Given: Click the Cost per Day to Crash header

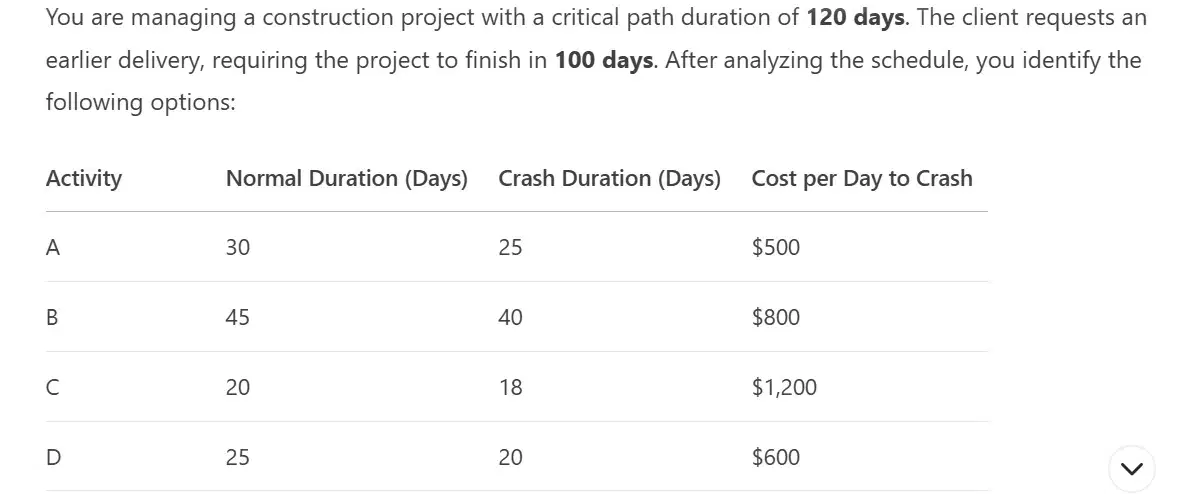Looking at the screenshot, I should pyautogui.click(x=862, y=178).
